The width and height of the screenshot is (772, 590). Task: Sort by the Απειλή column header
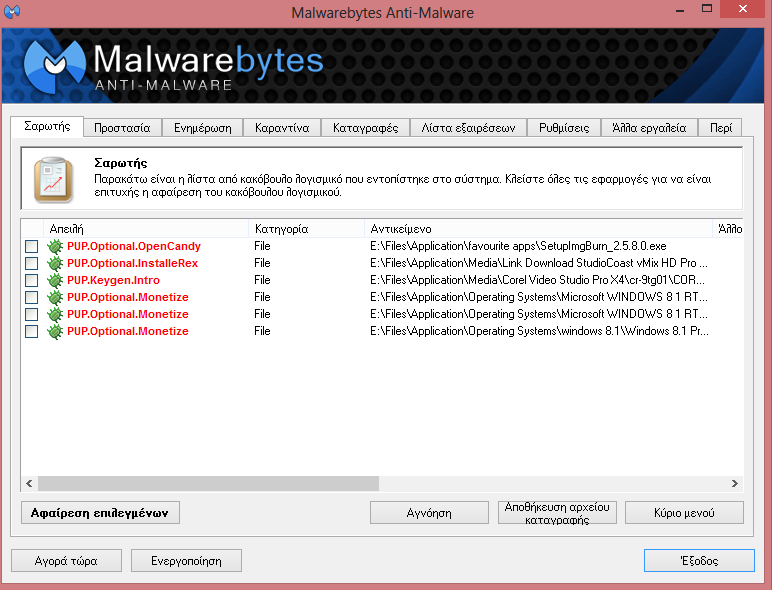[146, 229]
